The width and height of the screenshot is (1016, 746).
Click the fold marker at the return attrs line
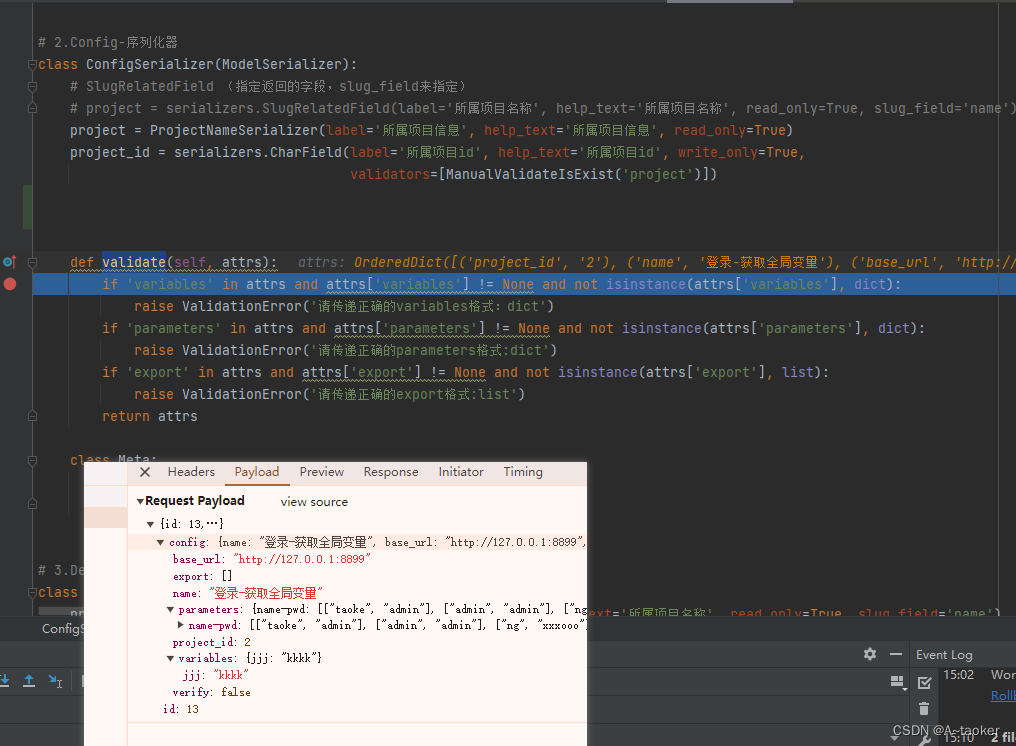[x=32, y=416]
